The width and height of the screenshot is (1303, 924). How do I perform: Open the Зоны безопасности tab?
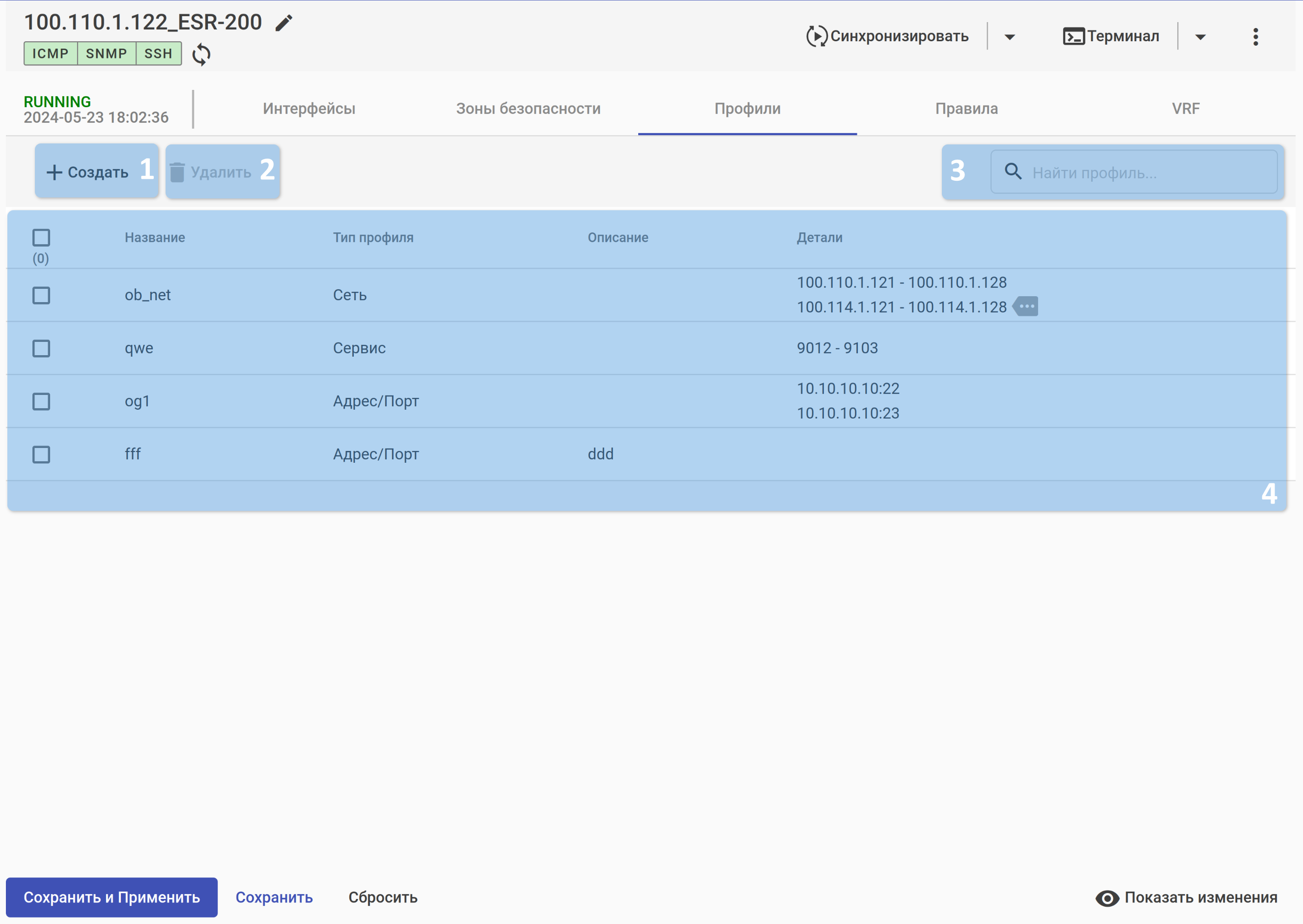point(528,109)
